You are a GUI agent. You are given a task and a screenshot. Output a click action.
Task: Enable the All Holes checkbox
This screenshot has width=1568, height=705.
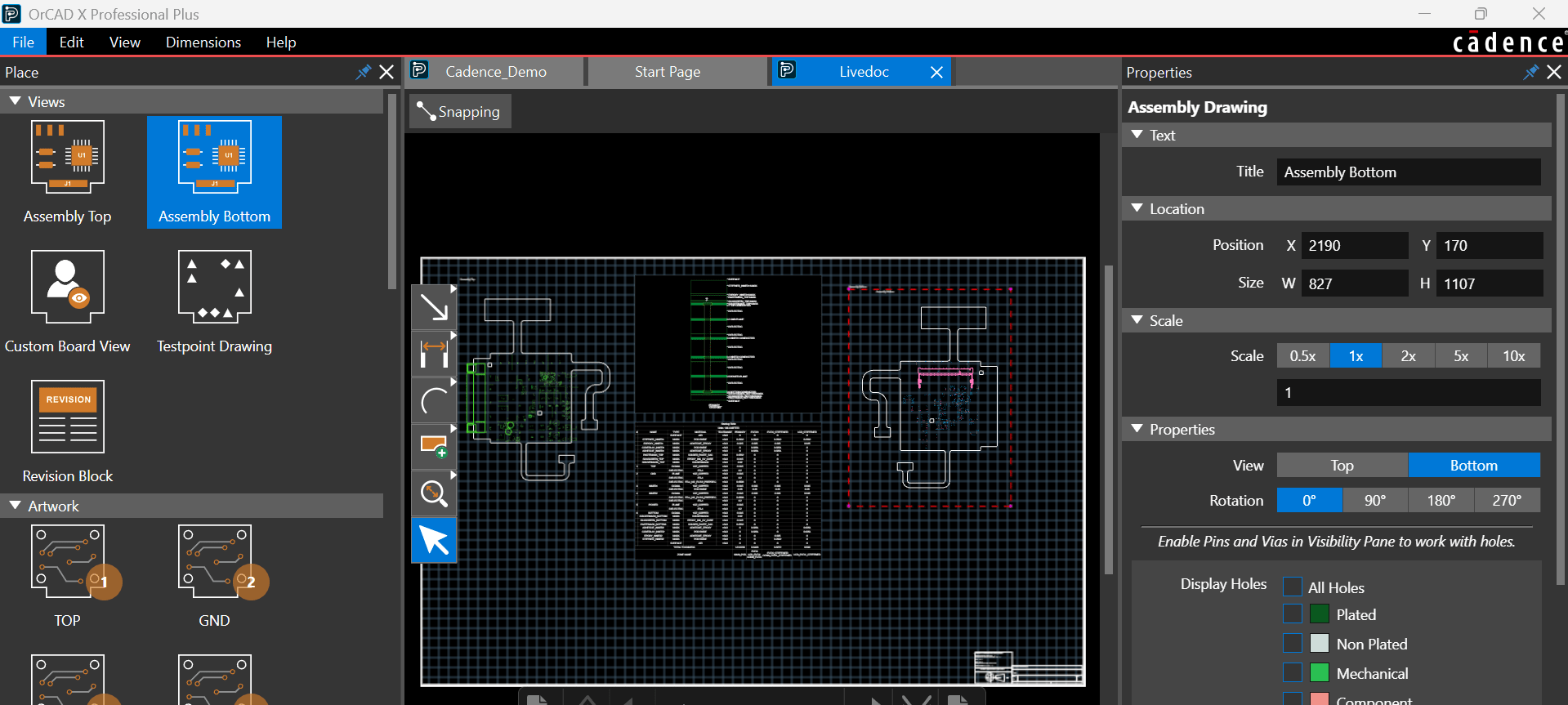click(1293, 587)
